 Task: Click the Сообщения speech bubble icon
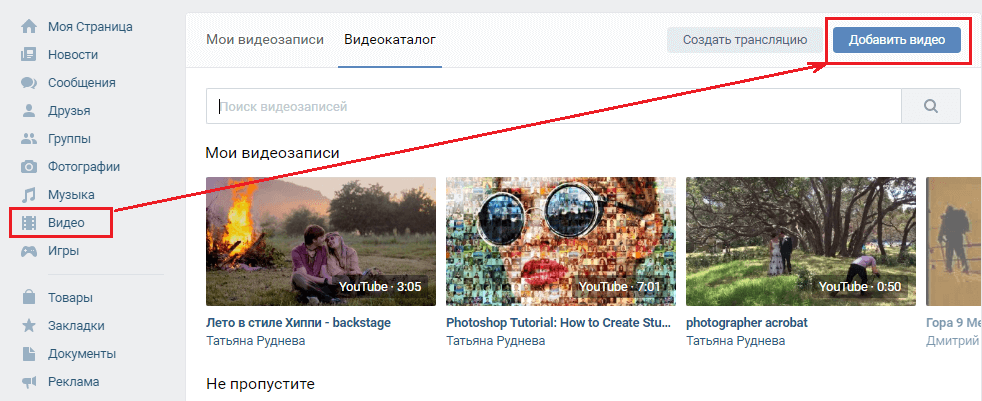[29, 83]
